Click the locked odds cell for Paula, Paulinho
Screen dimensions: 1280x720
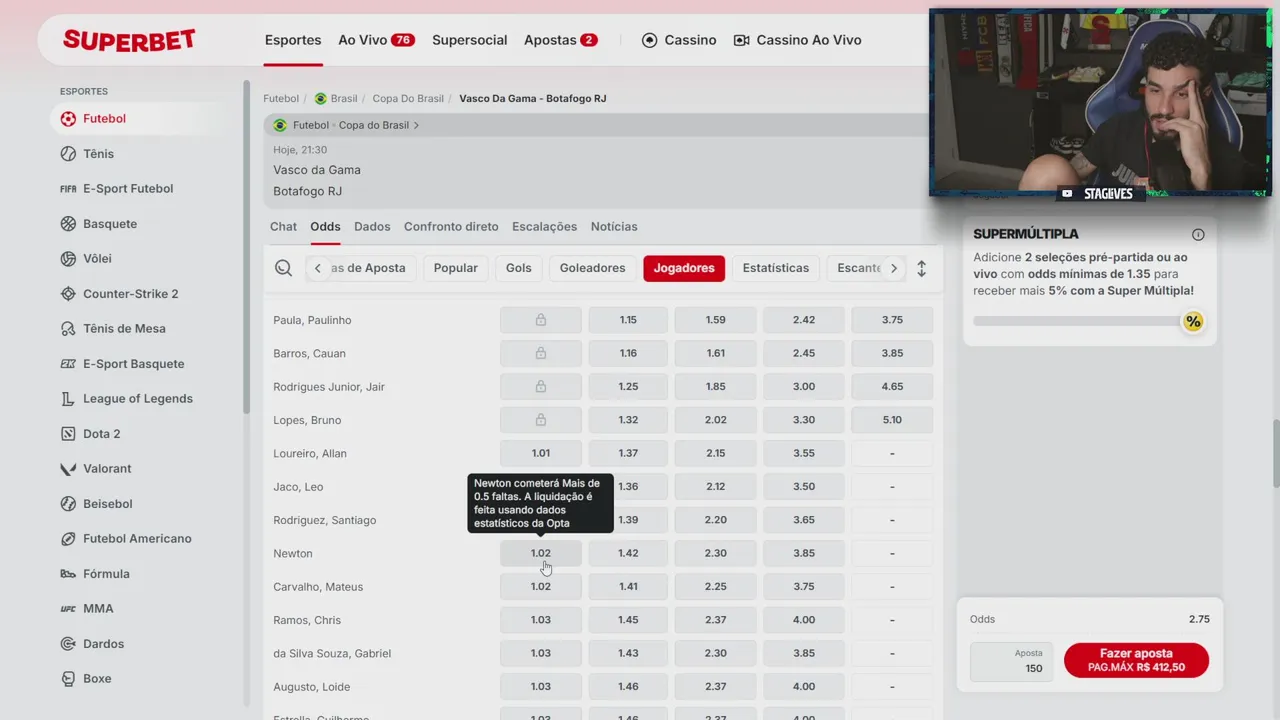click(541, 320)
